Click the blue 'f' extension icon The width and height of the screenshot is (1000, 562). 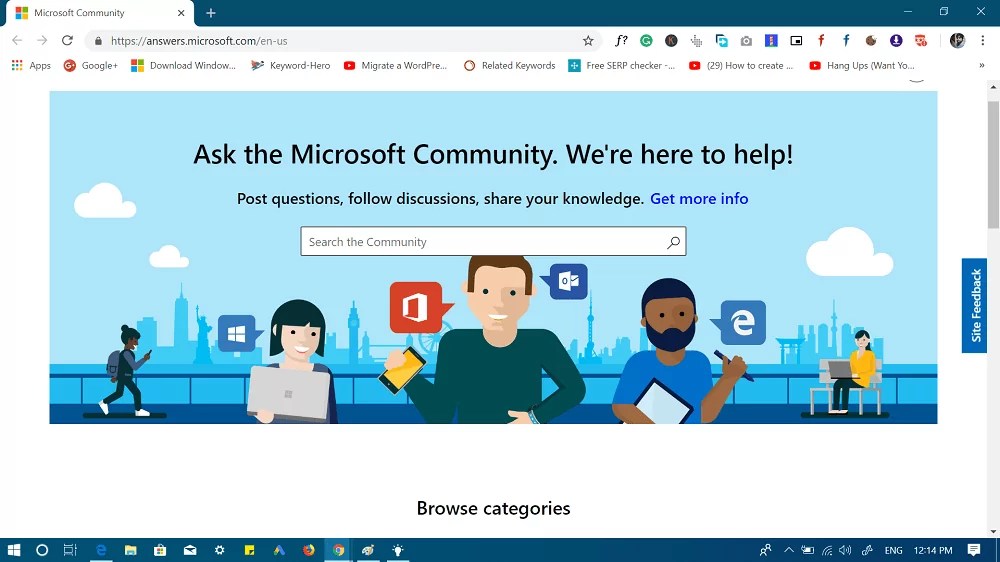(846, 41)
